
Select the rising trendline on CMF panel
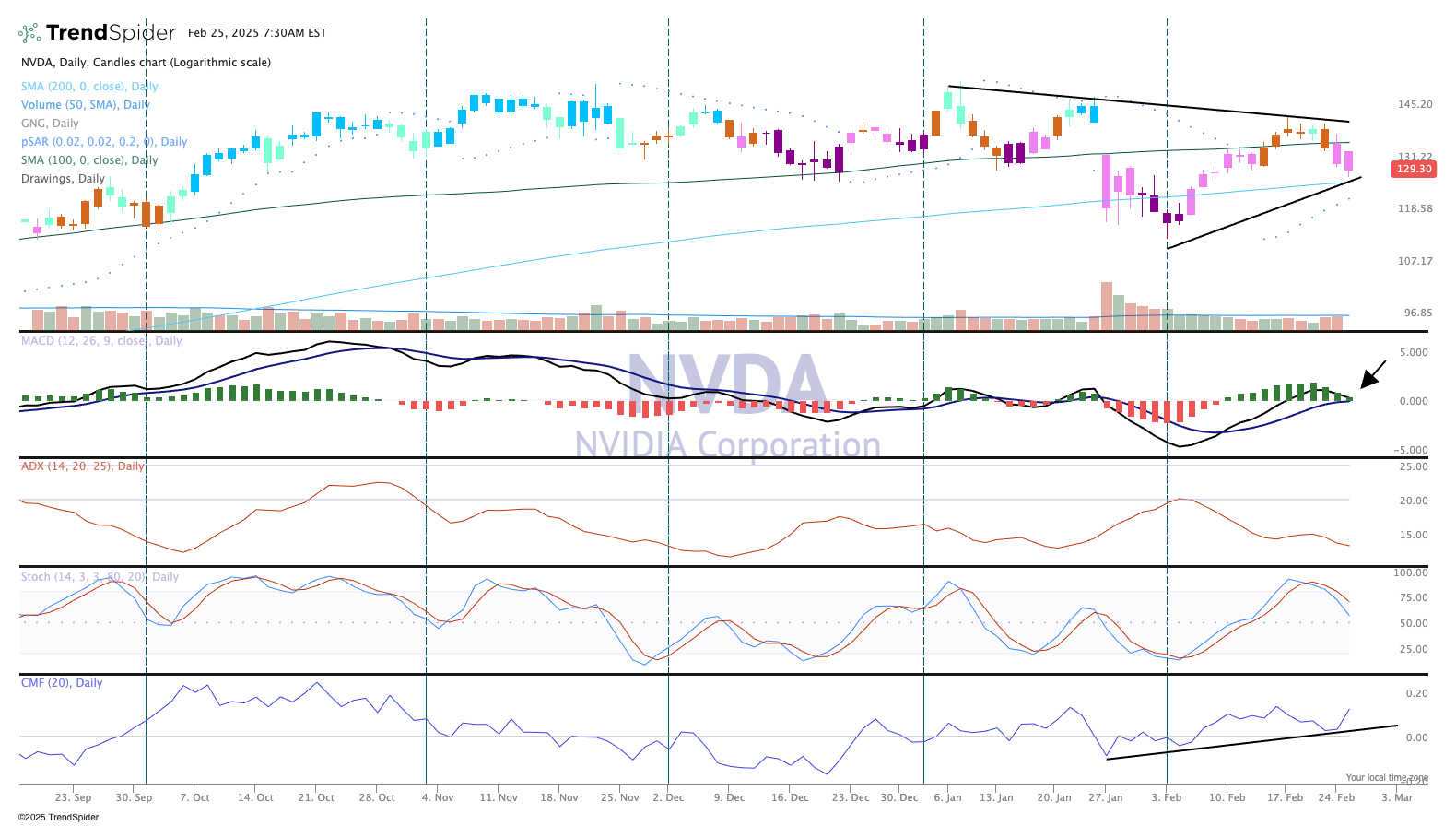[x=1251, y=742]
